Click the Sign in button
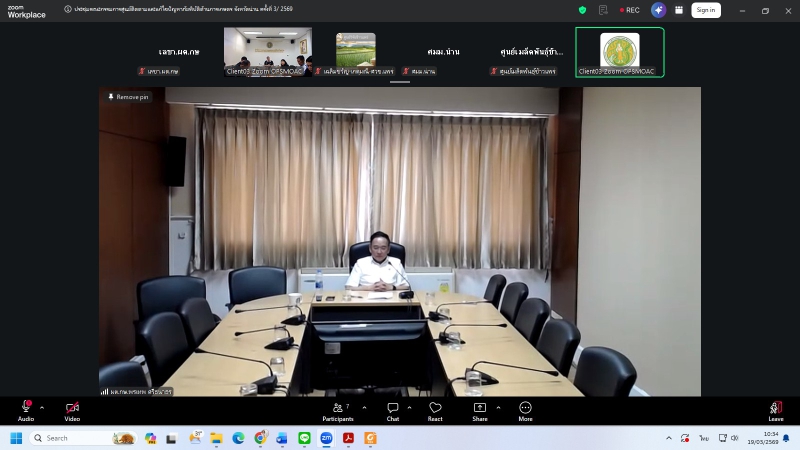800x450 pixels. 705,10
